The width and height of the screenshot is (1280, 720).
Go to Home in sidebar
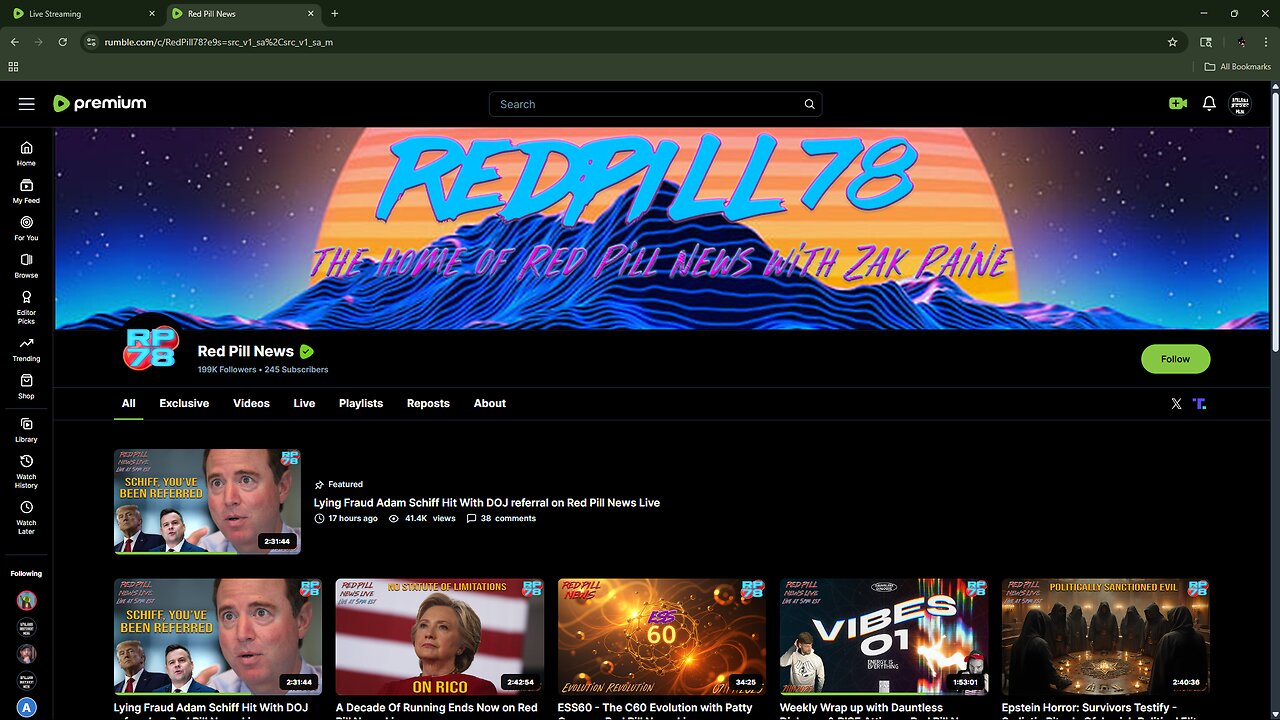click(26, 153)
